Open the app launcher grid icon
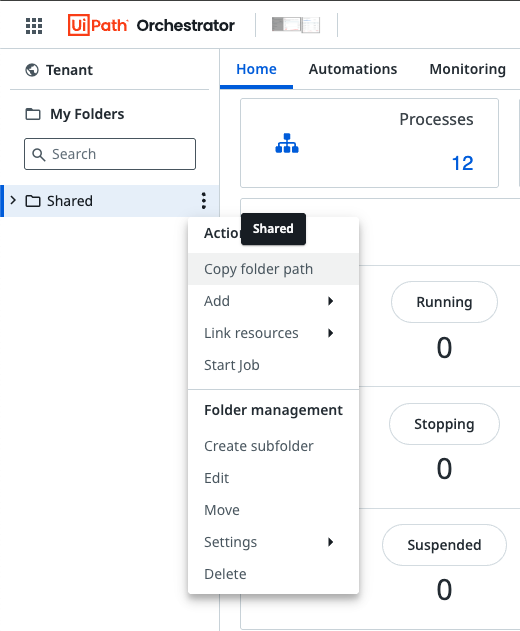The image size is (520, 631). tap(34, 26)
